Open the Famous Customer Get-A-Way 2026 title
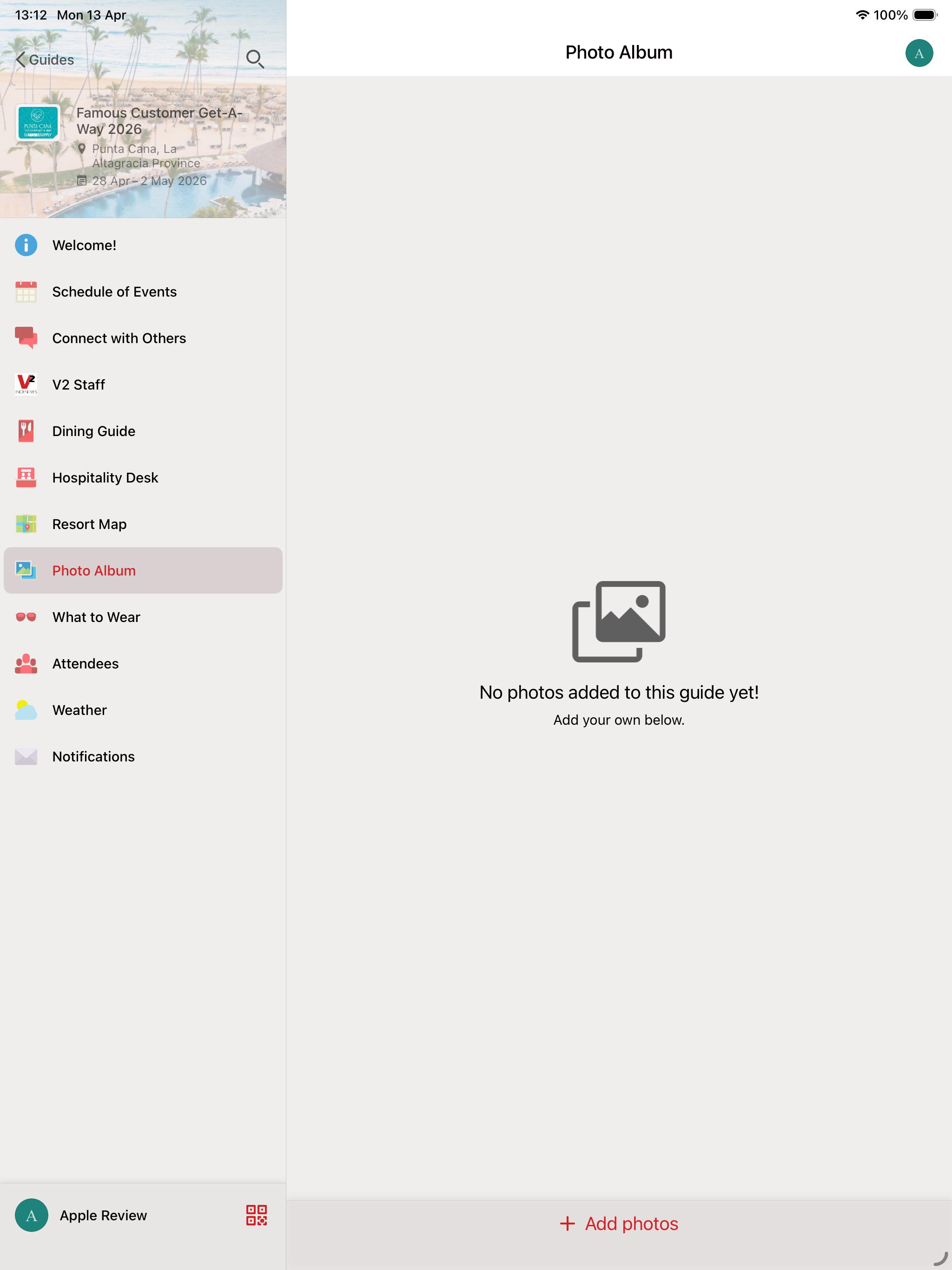This screenshot has width=952, height=1270. coord(159,121)
